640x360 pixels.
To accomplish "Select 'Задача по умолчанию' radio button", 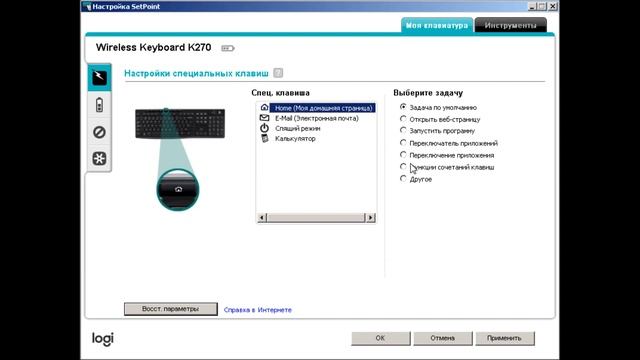I will [x=403, y=107].
